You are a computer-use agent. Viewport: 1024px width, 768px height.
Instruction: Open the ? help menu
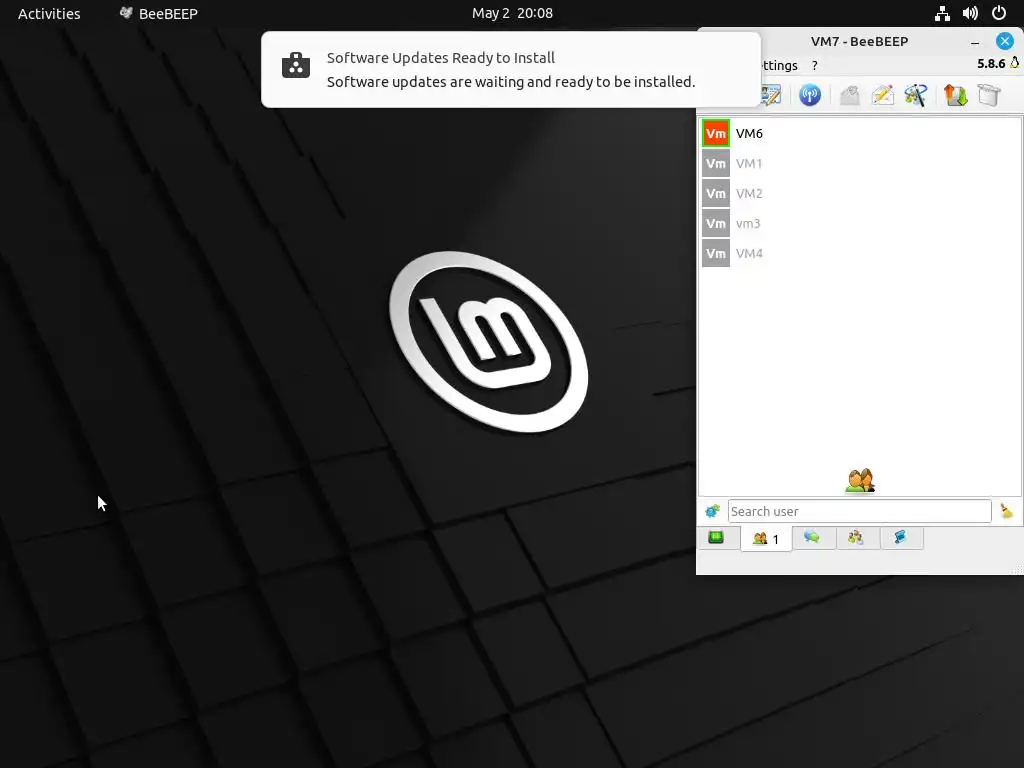click(814, 65)
